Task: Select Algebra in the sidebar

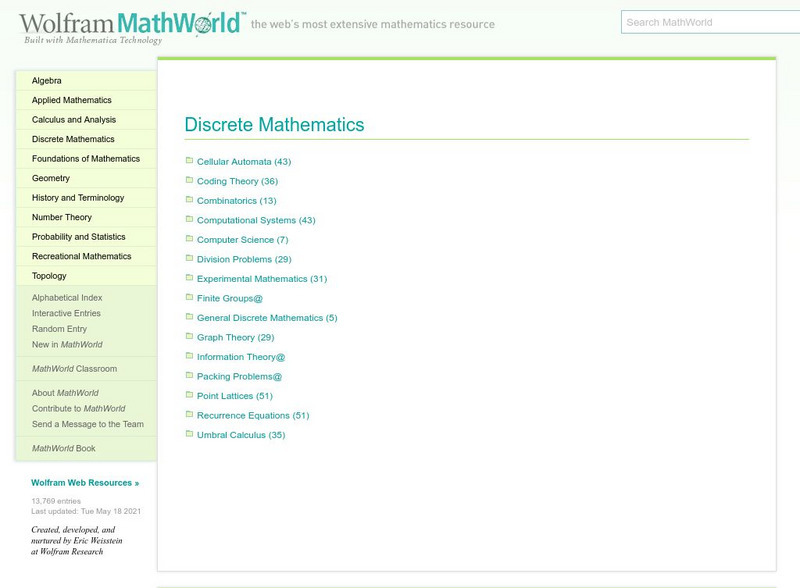Action: 86,81
